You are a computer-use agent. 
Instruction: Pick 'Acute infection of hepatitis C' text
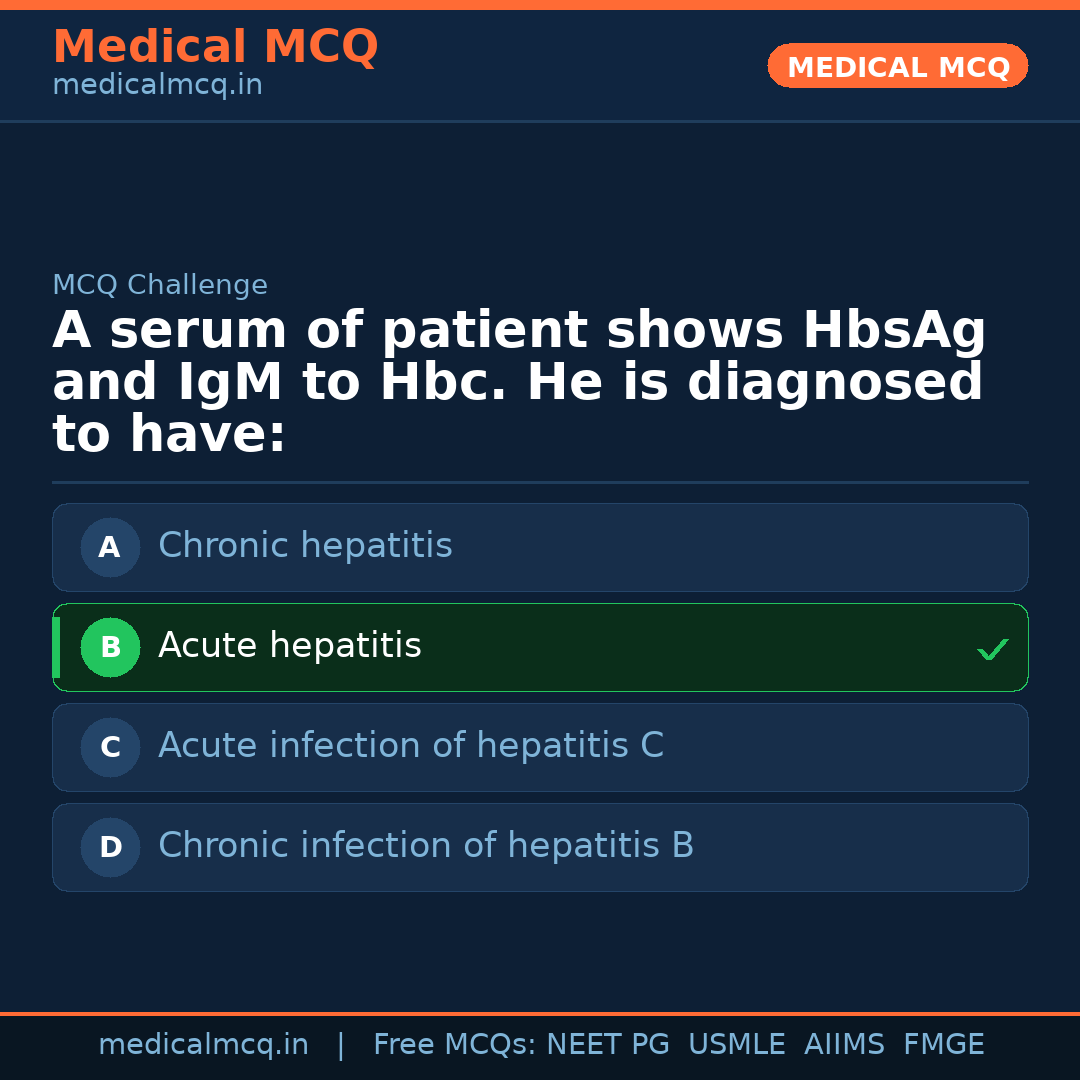pos(410,746)
